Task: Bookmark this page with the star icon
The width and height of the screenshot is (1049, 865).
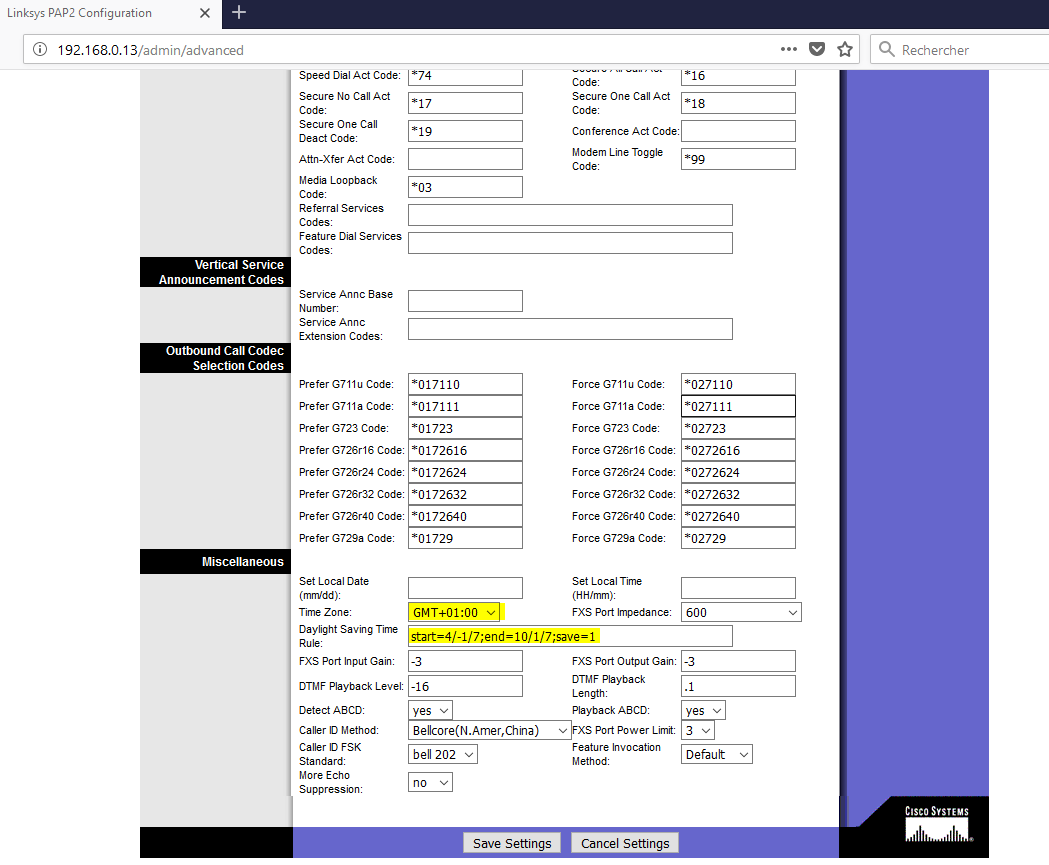Action: 845,49
